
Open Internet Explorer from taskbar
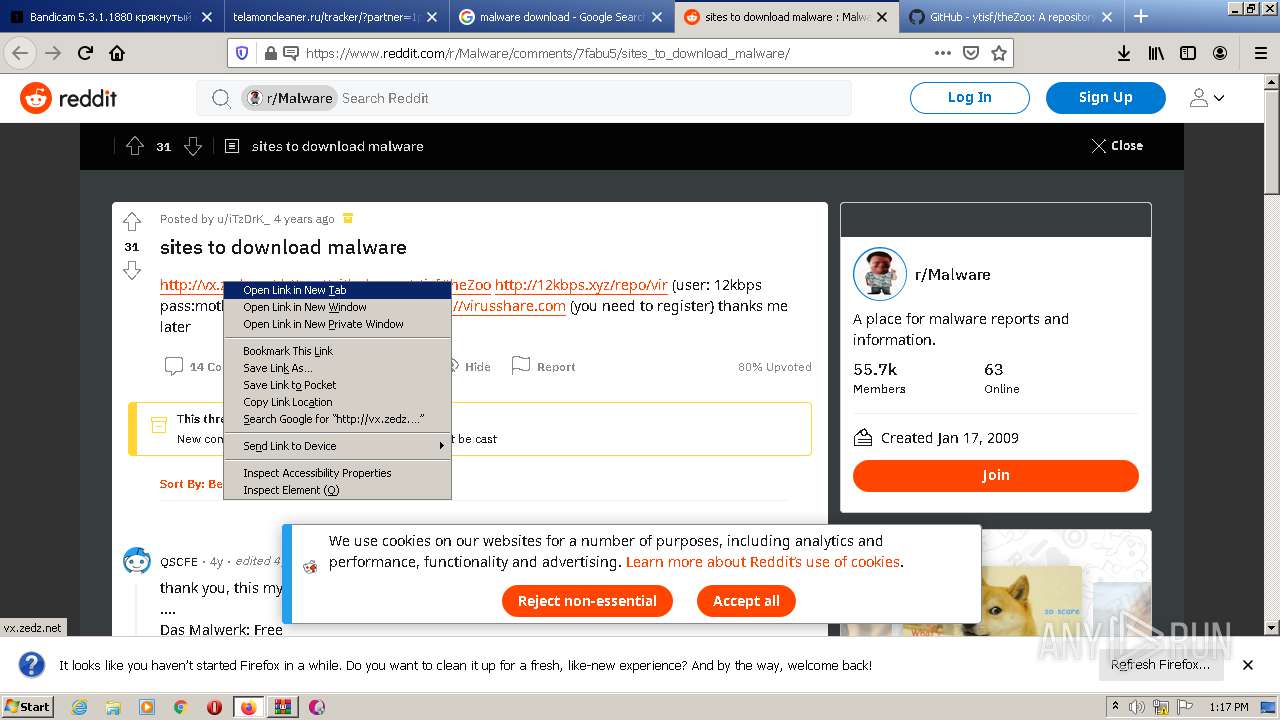click(79, 707)
